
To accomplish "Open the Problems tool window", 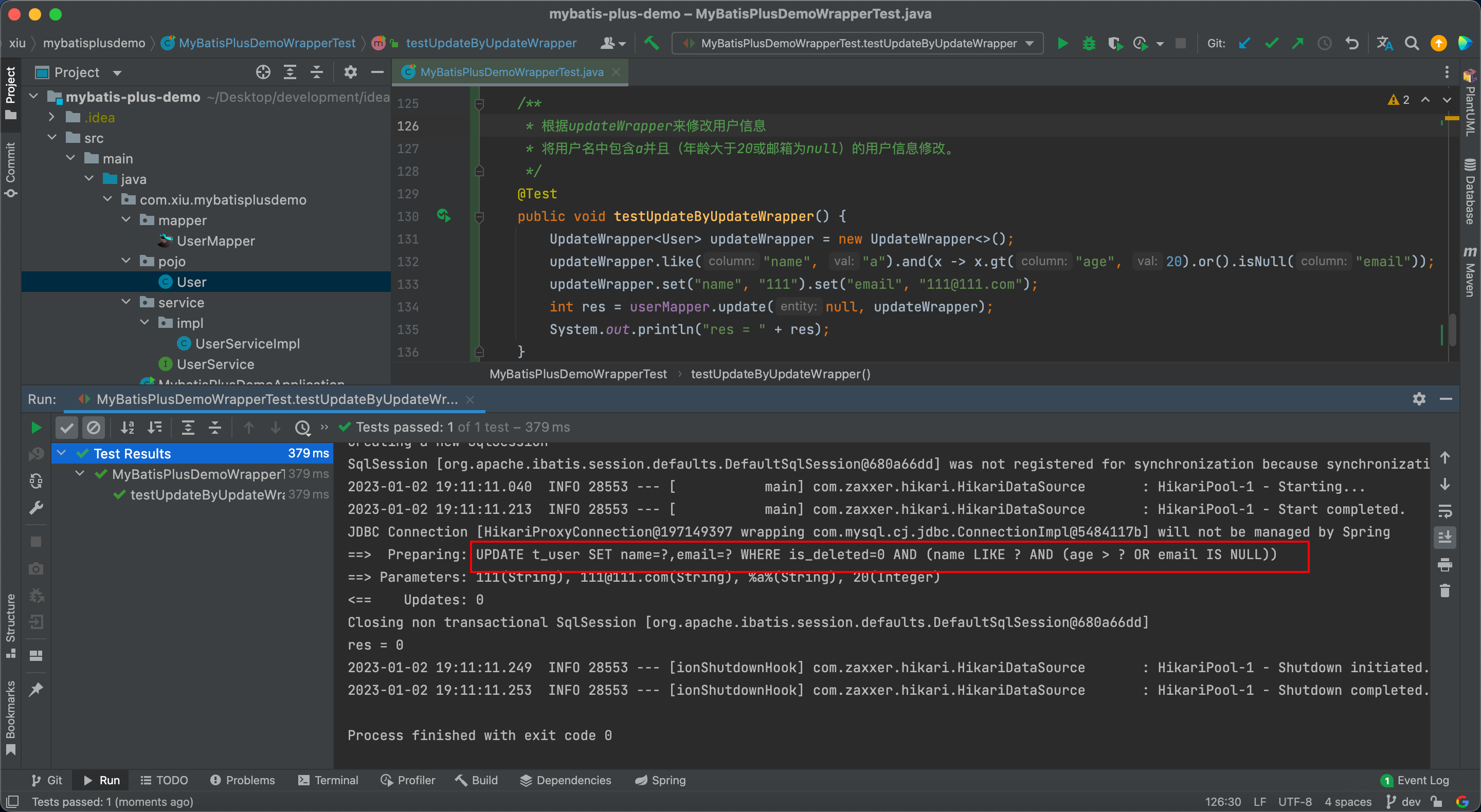I will 242,780.
